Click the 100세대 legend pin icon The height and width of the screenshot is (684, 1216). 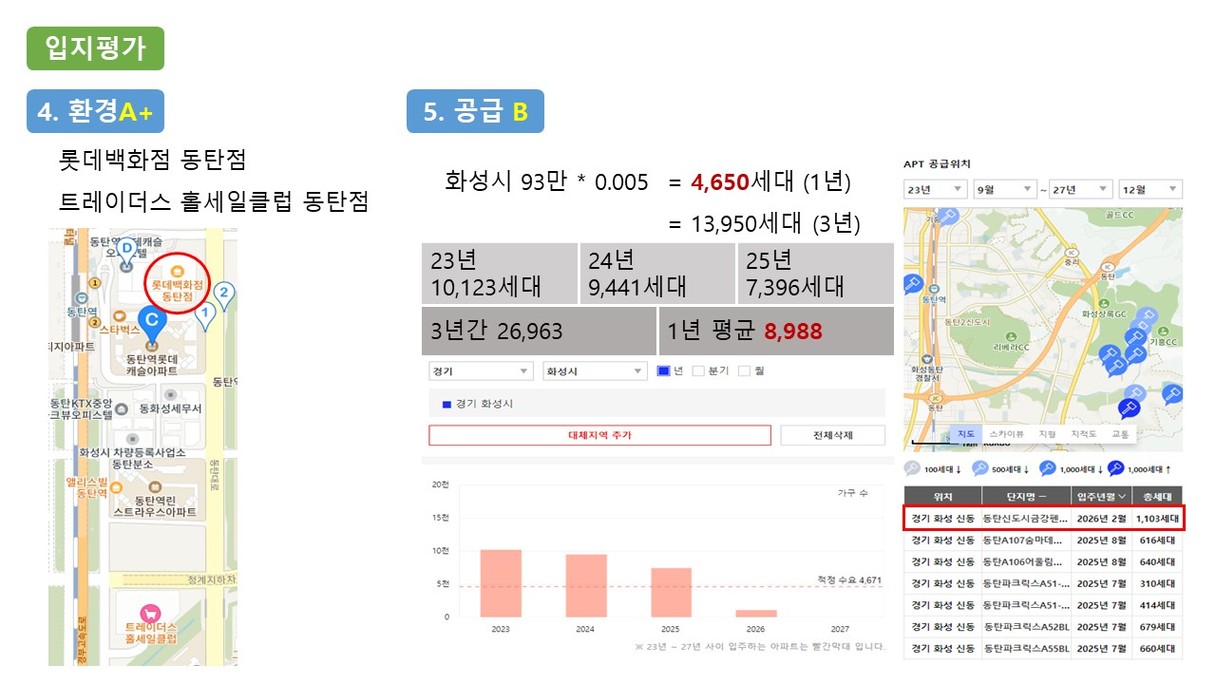(912, 468)
